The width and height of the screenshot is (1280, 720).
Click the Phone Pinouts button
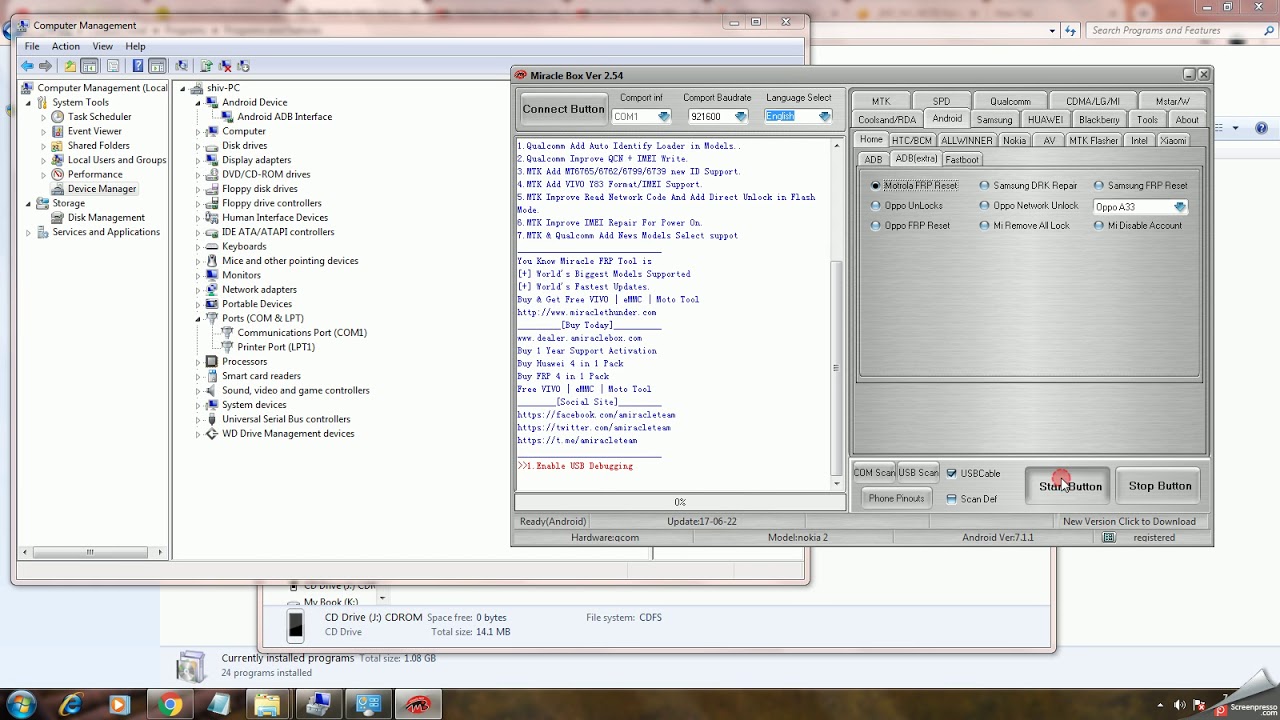[896, 498]
